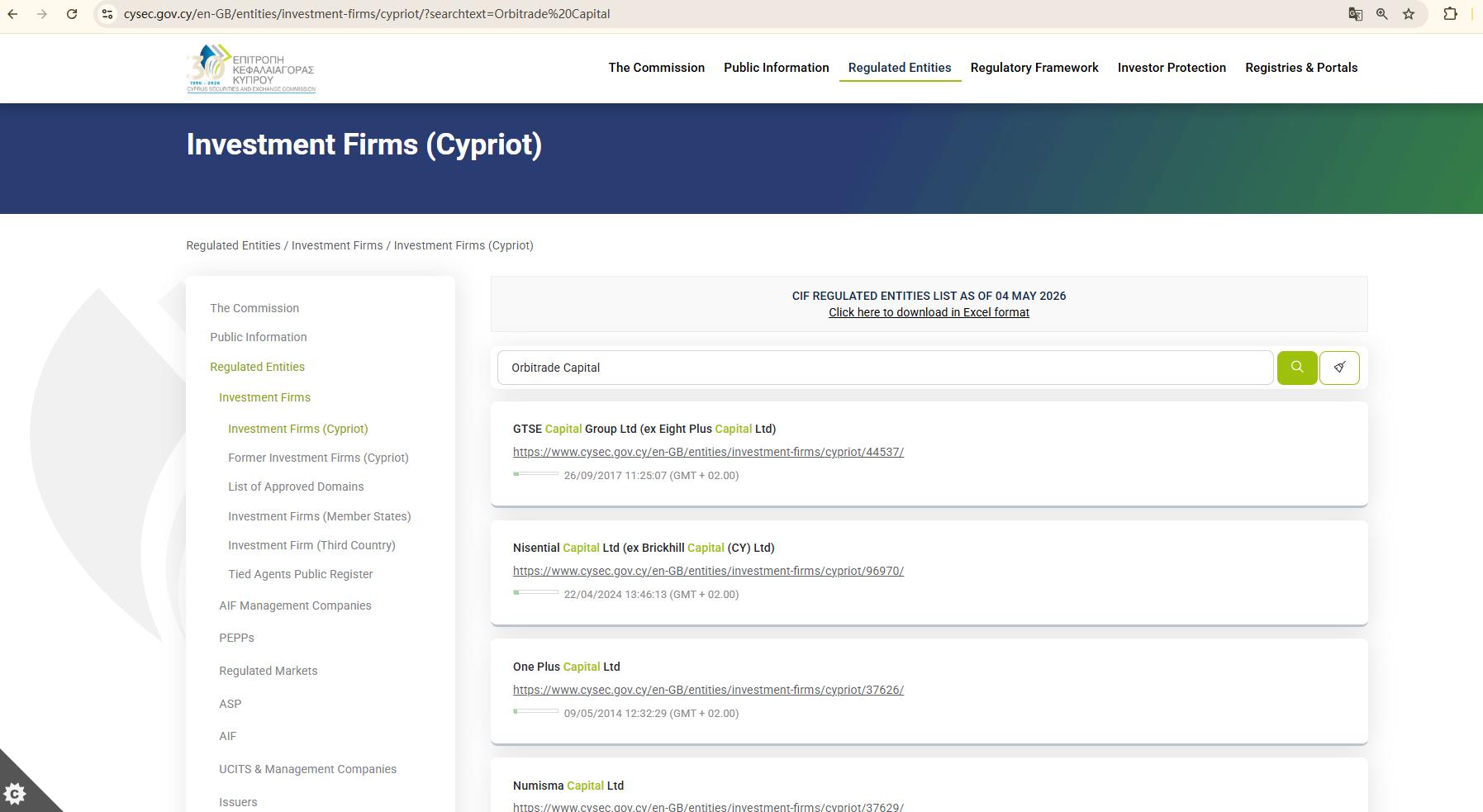This screenshot has height=812, width=1483.
Task: Click here to download in Excel format
Action: [929, 312]
